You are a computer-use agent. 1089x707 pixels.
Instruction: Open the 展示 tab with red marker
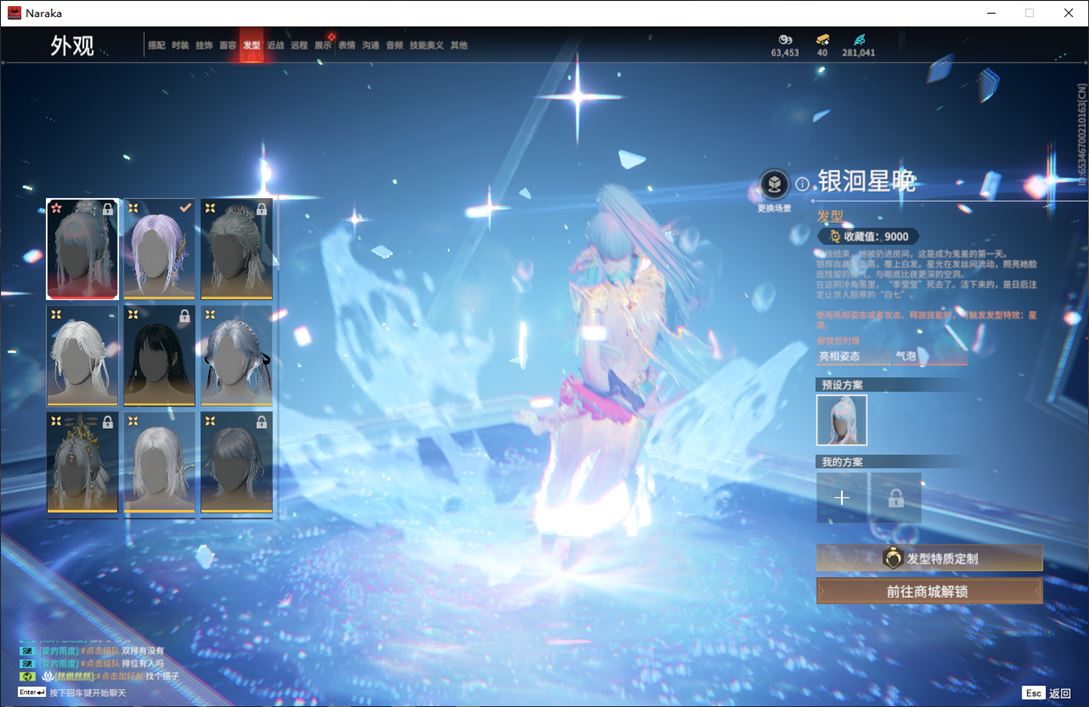click(x=323, y=45)
